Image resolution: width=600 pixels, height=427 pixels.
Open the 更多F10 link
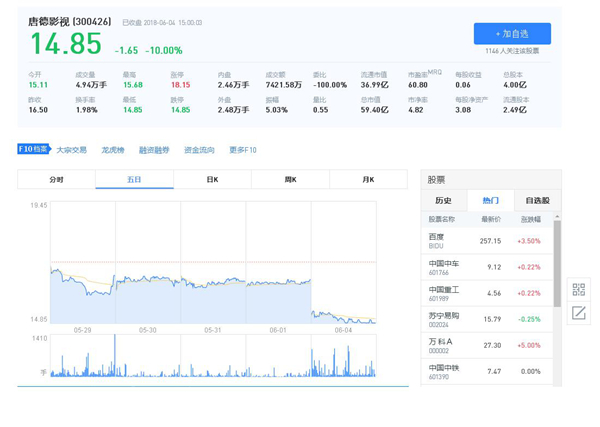pyautogui.click(x=242, y=150)
